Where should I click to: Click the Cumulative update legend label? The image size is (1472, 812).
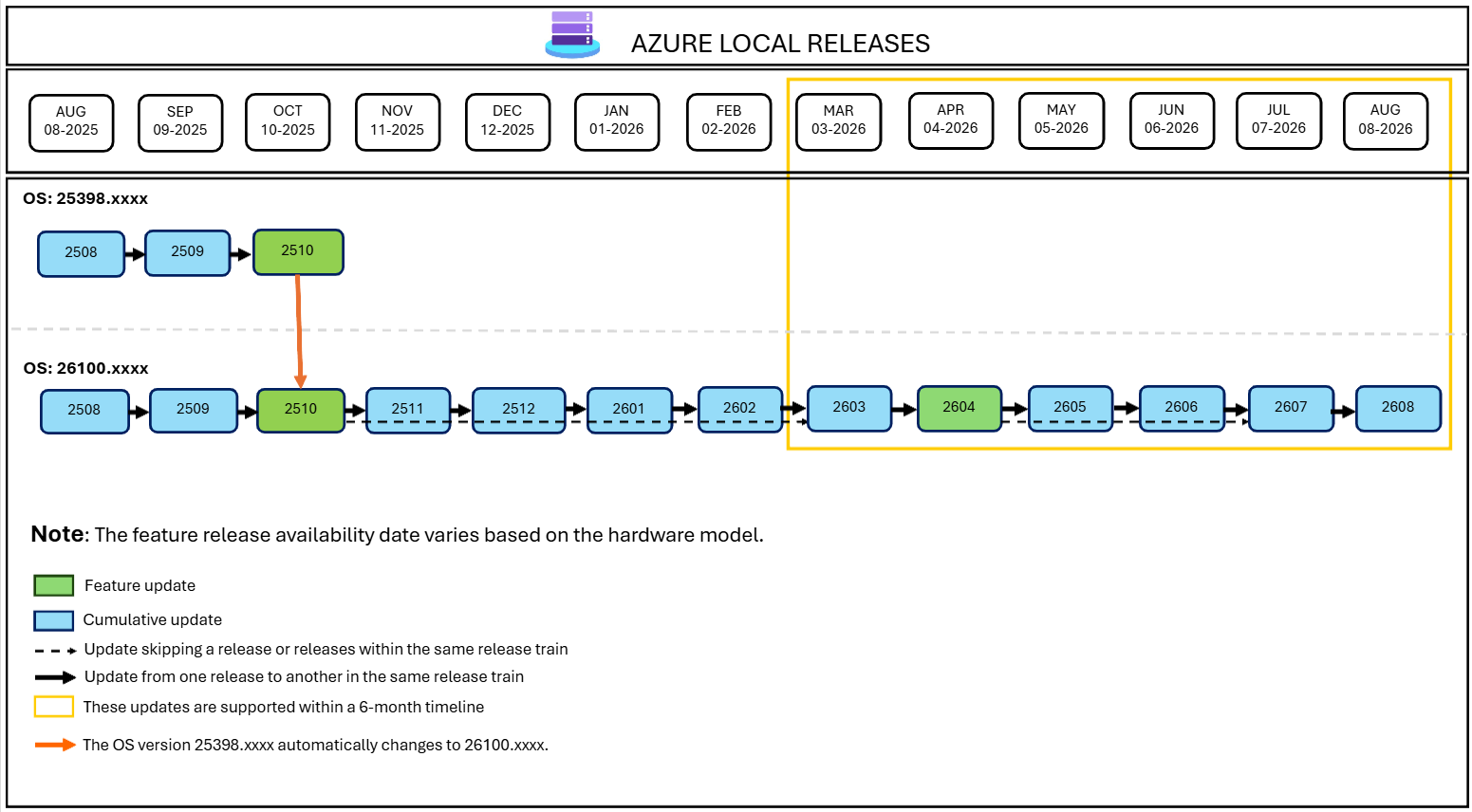[x=153, y=619]
